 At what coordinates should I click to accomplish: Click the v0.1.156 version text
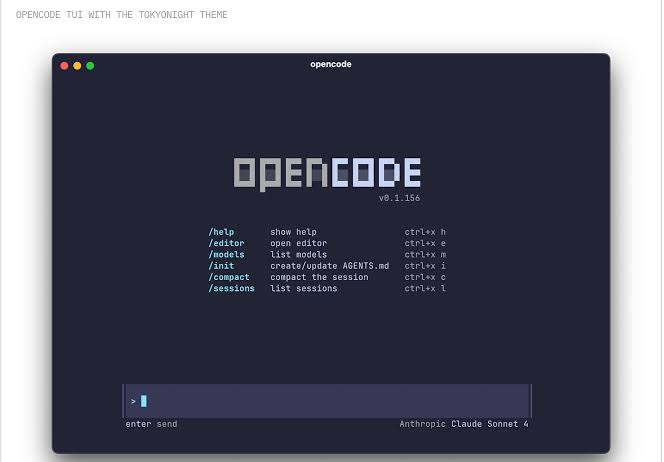pyautogui.click(x=399, y=198)
